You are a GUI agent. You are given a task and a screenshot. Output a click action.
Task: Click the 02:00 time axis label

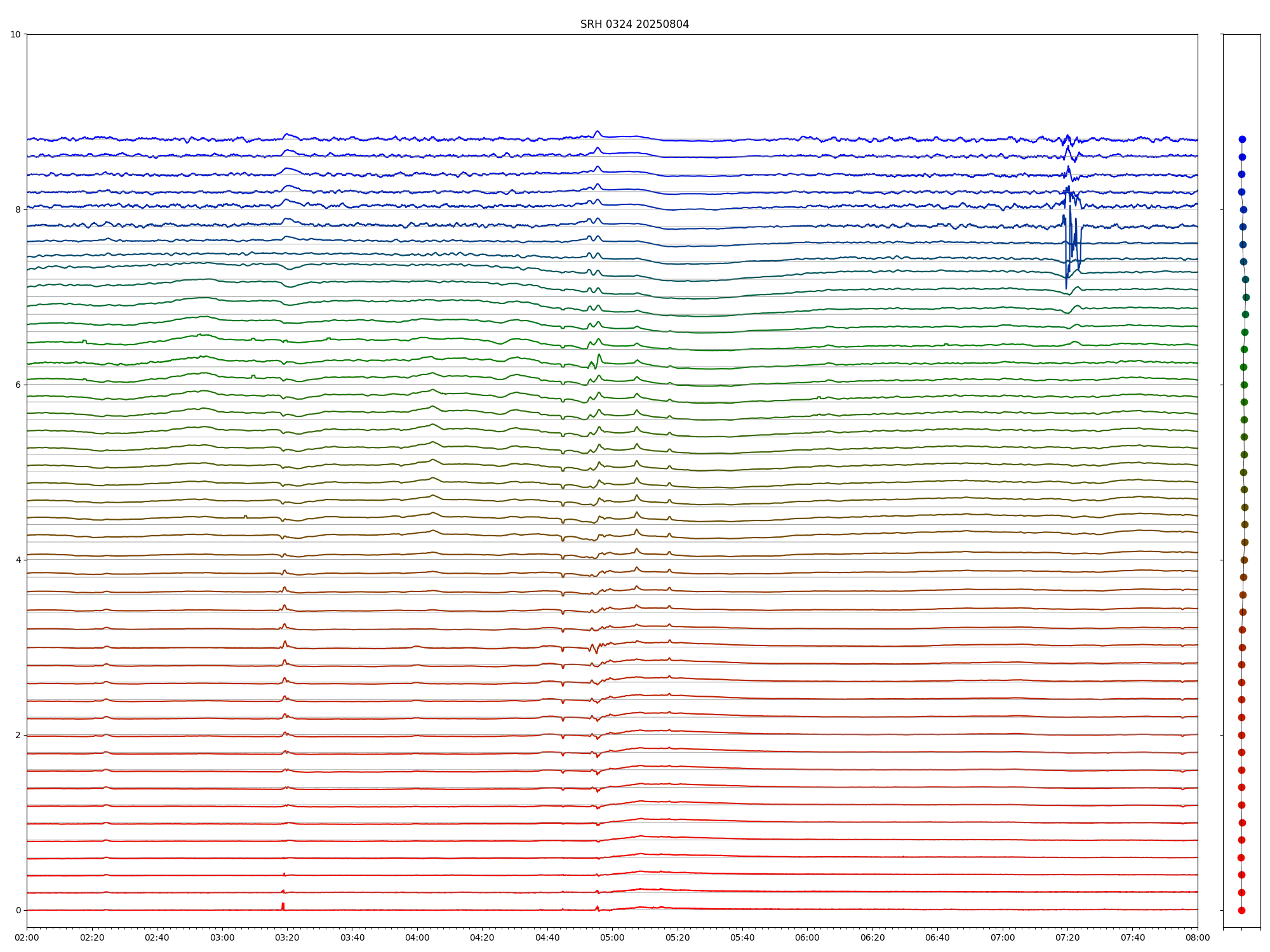pos(27,937)
